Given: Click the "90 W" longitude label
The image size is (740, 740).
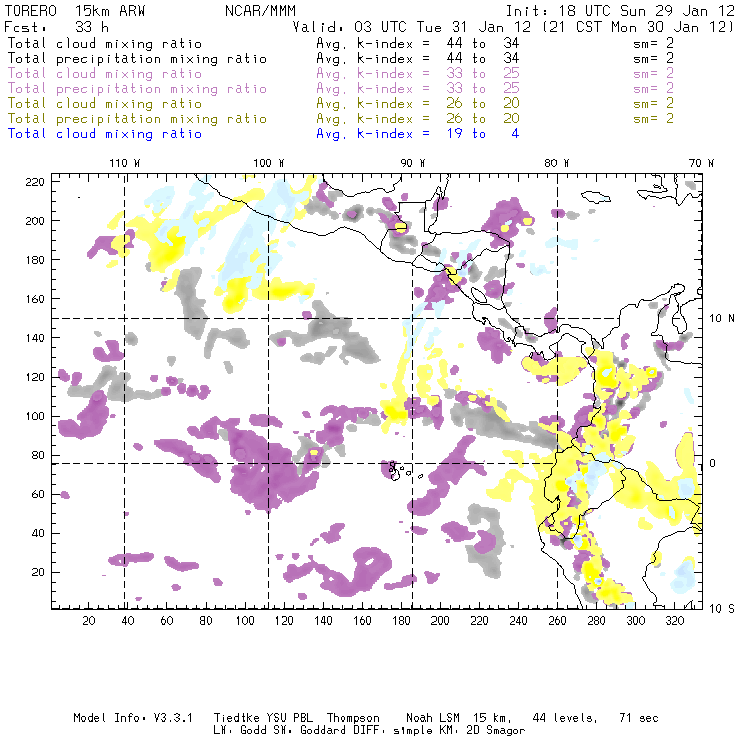Looking at the screenshot, I should [413, 163].
